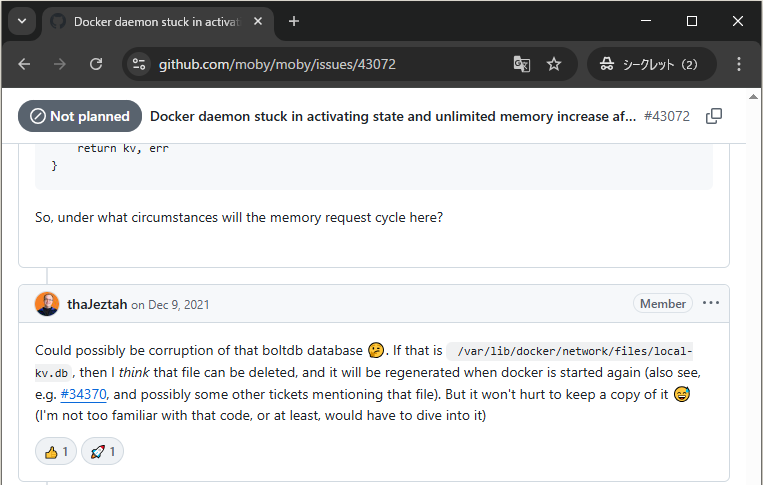Screen dimensions: 763x485
Task: Open a new browser tab
Action: (x=294, y=21)
